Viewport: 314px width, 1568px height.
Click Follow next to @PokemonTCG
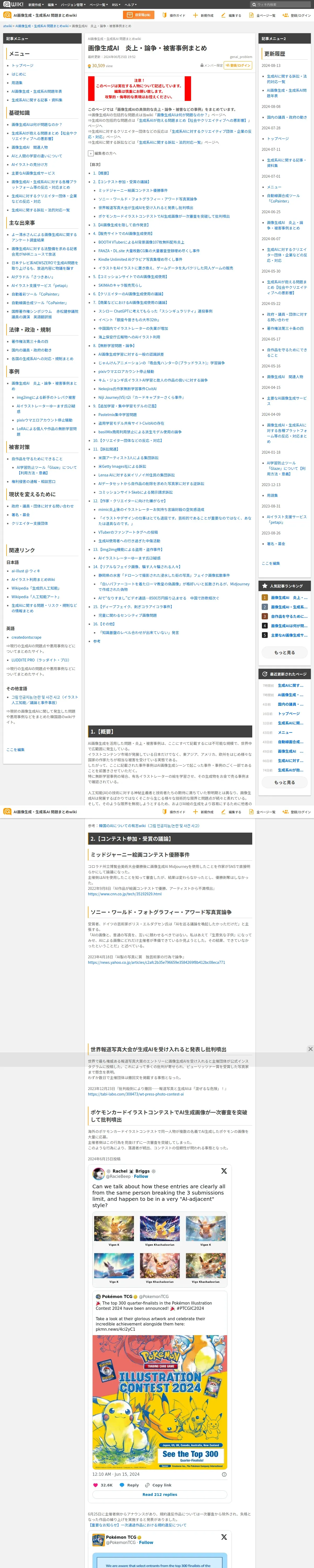pos(146,1542)
